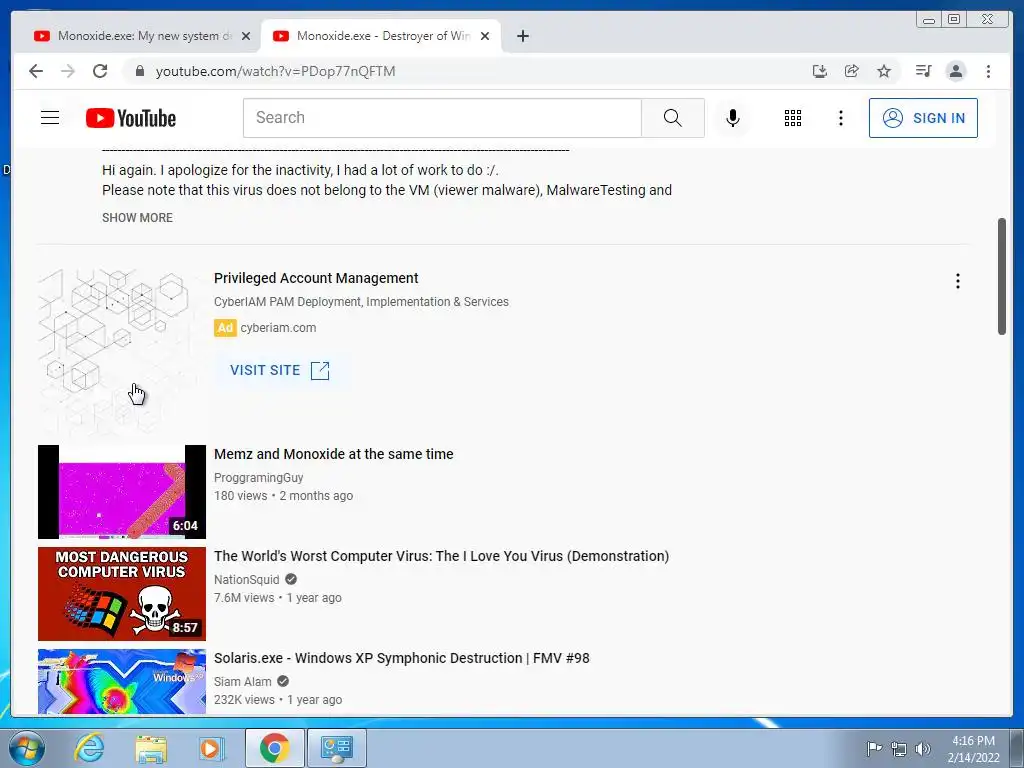Click the install app icon in address bar
Image resolution: width=1024 pixels, height=768 pixels.
820,71
